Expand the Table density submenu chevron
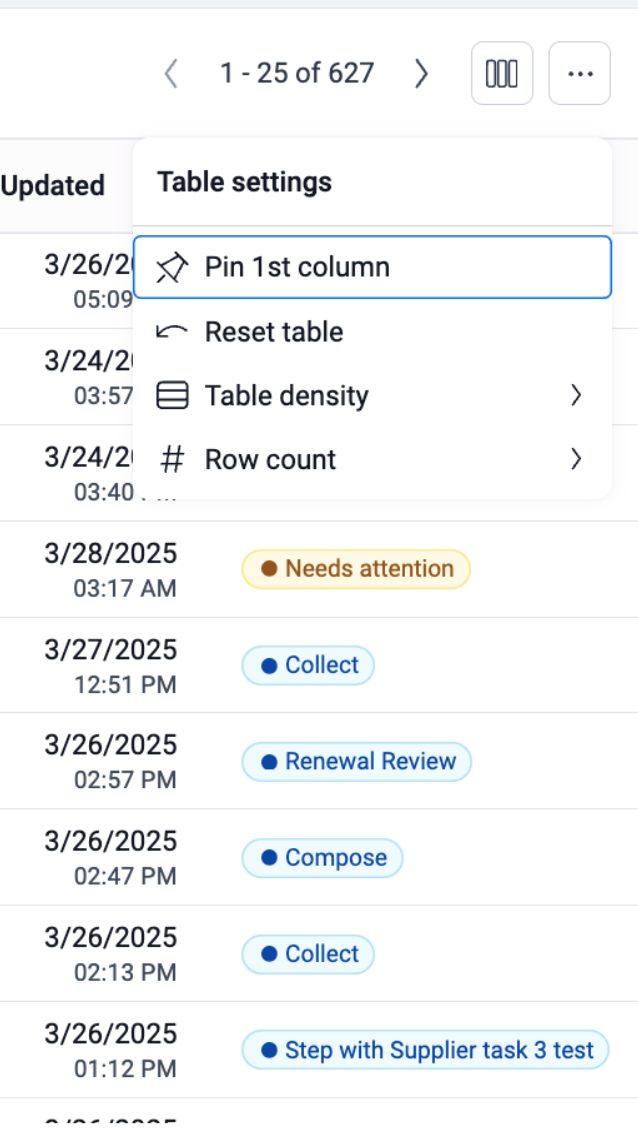 click(x=576, y=396)
